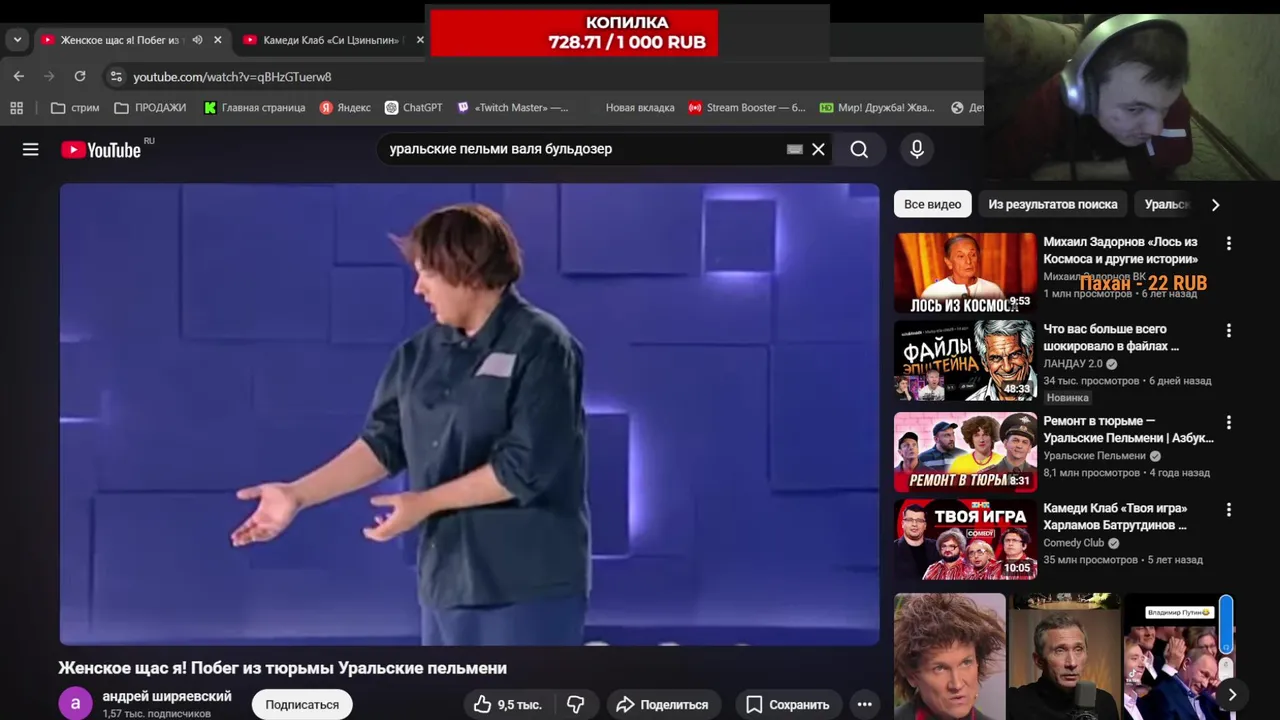Open options menu for 'Твоя игра' video

click(x=1228, y=509)
